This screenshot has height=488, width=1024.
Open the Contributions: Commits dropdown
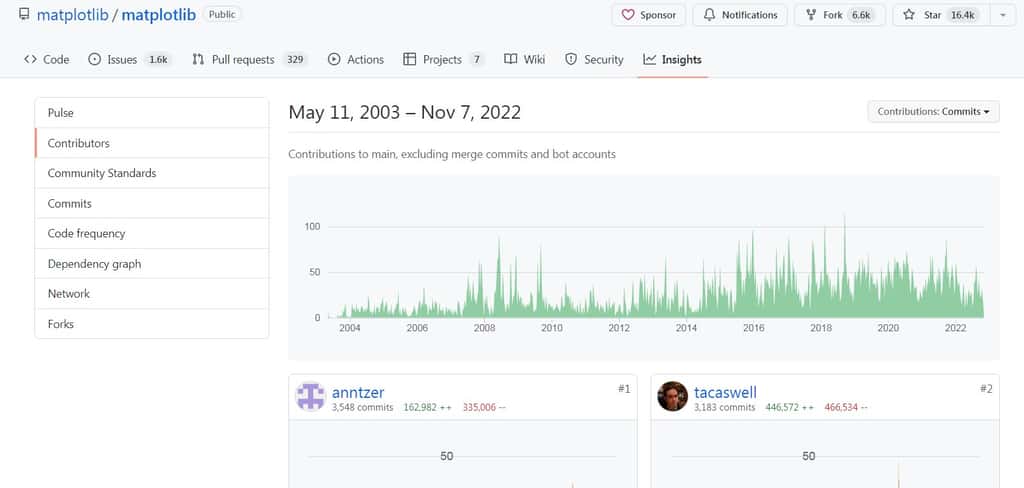pos(933,112)
